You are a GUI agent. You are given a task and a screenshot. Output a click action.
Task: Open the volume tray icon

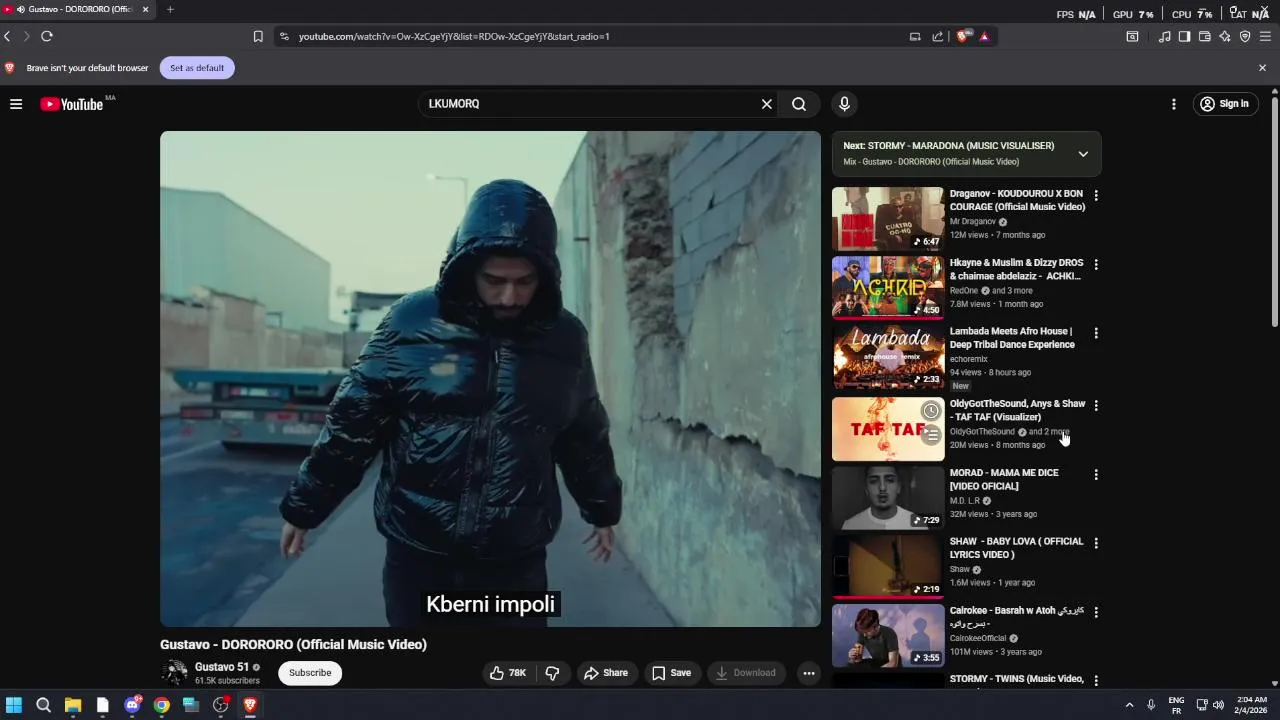click(1218, 705)
